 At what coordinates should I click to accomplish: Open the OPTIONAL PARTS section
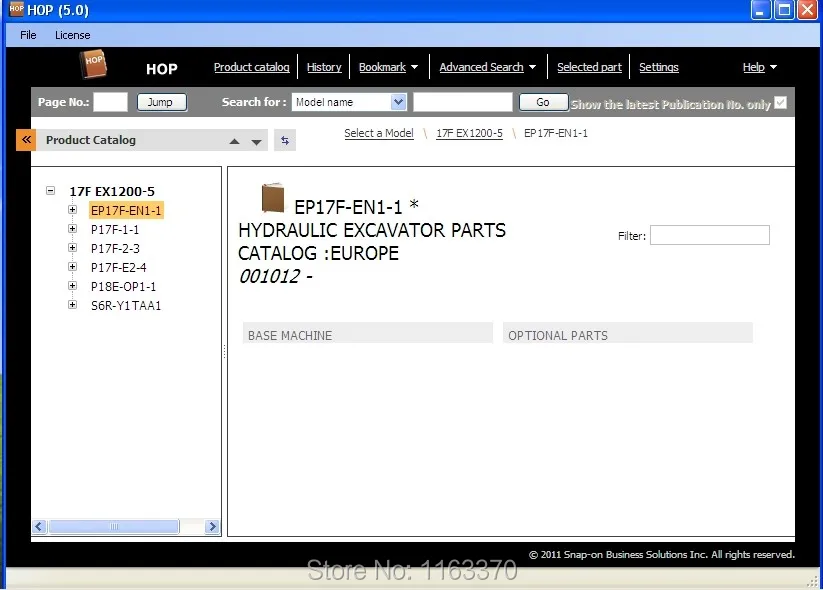628,333
